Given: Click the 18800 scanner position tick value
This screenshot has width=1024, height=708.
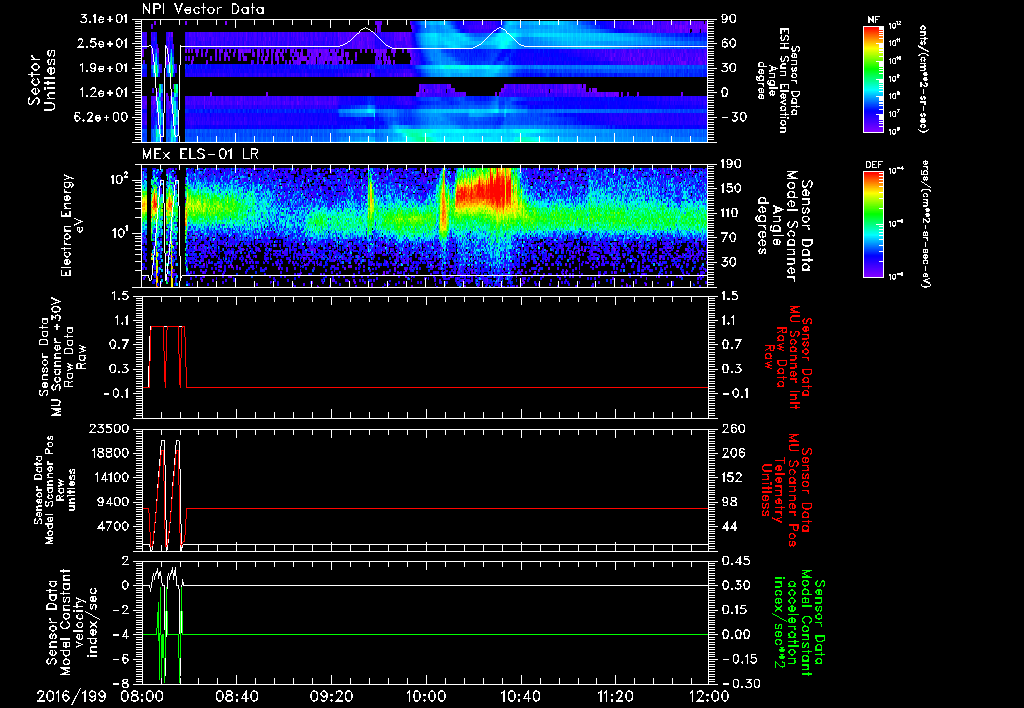Looking at the screenshot, I should click(x=108, y=453).
